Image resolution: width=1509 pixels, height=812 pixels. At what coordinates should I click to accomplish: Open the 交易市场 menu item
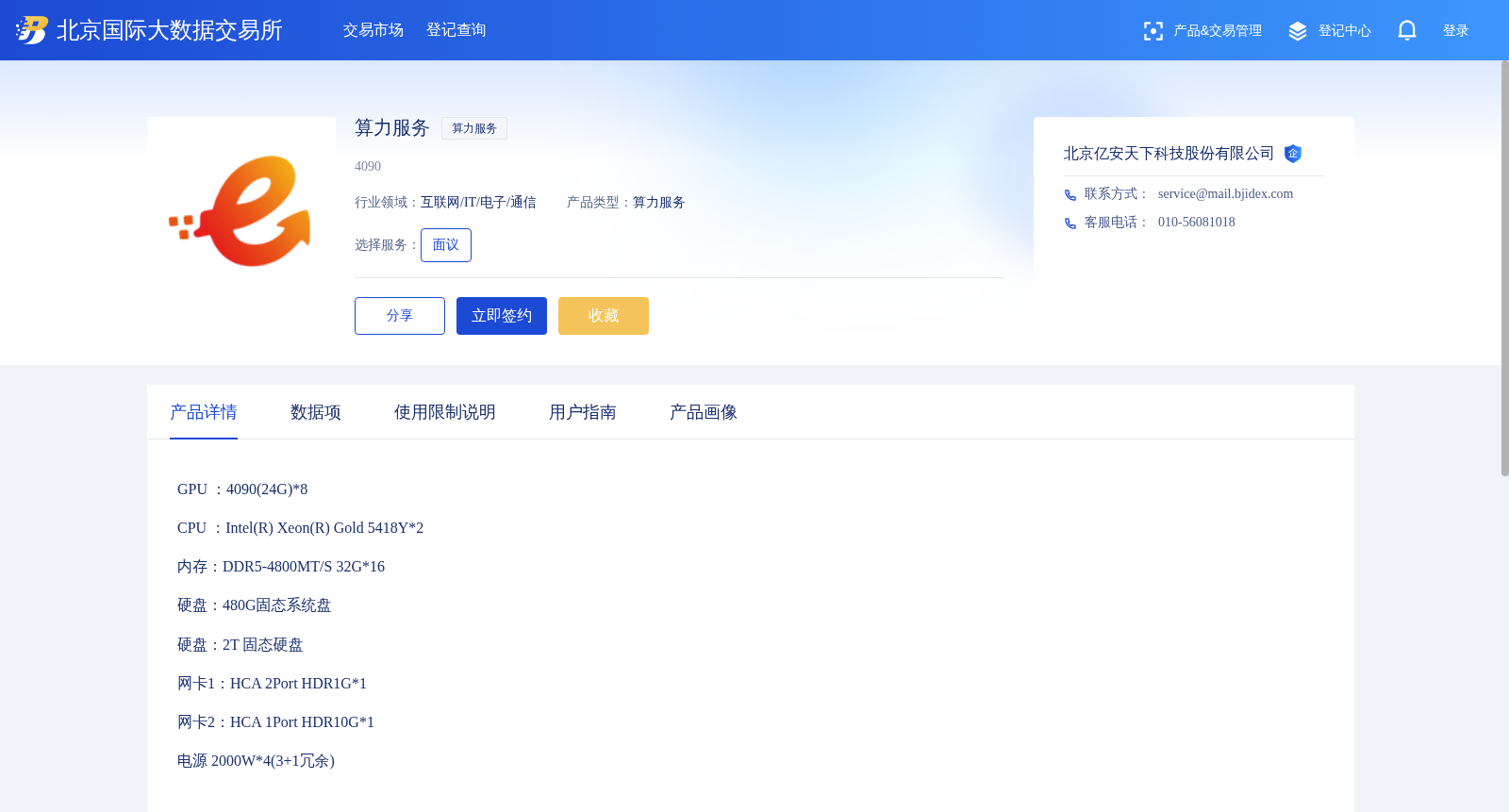tap(373, 30)
